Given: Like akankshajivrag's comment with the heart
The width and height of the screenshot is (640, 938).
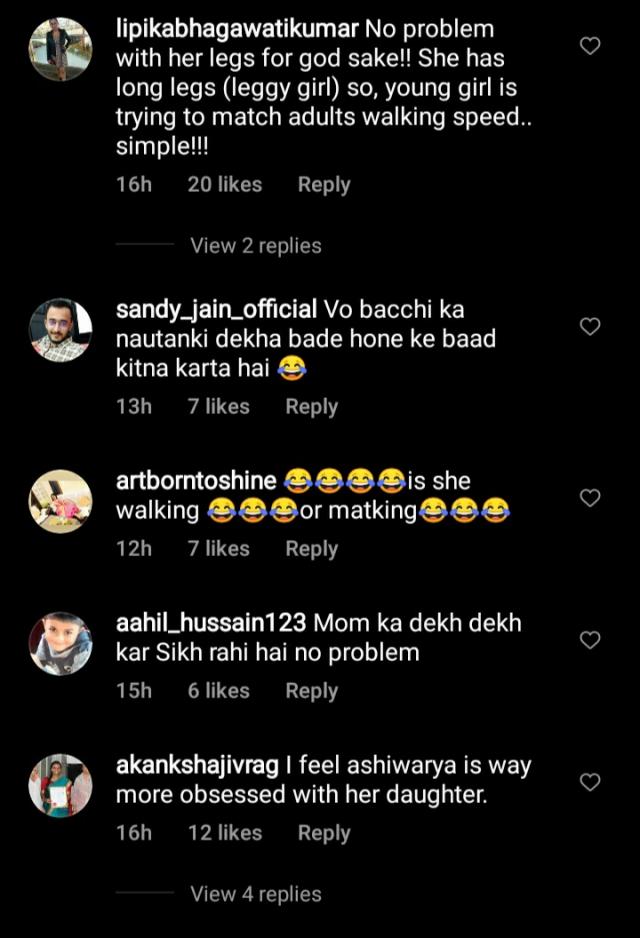Looking at the screenshot, I should (590, 782).
